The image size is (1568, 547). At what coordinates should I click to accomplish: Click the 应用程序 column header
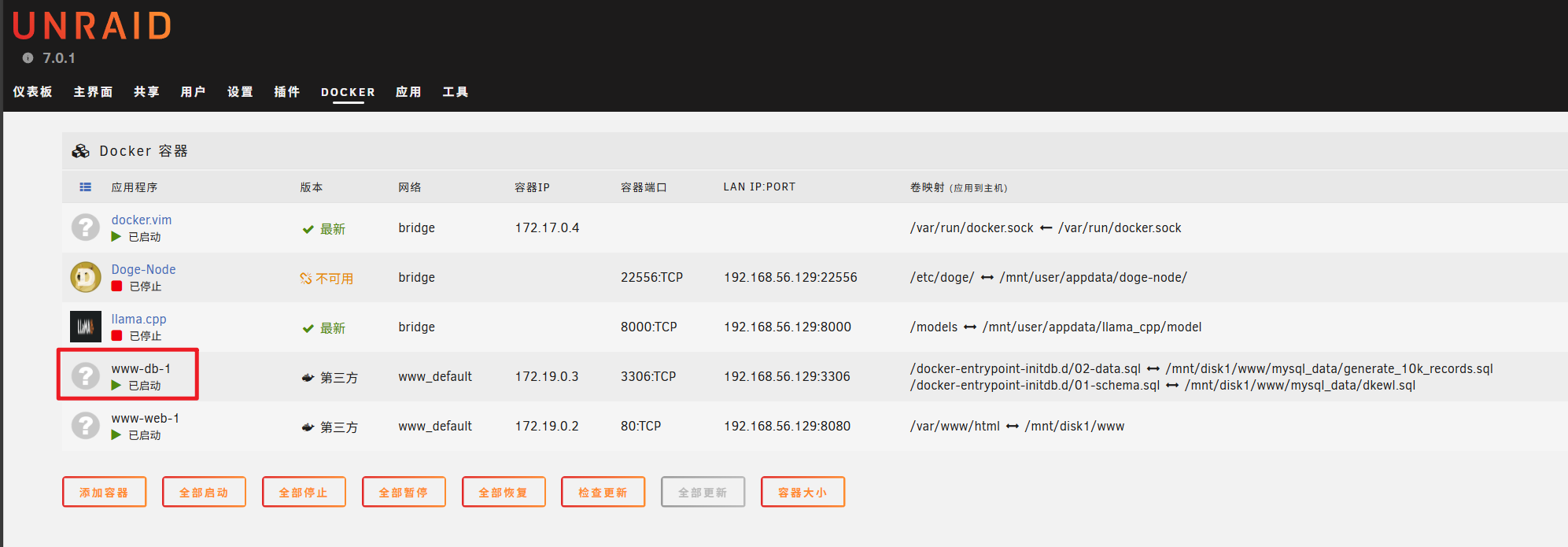(x=134, y=187)
